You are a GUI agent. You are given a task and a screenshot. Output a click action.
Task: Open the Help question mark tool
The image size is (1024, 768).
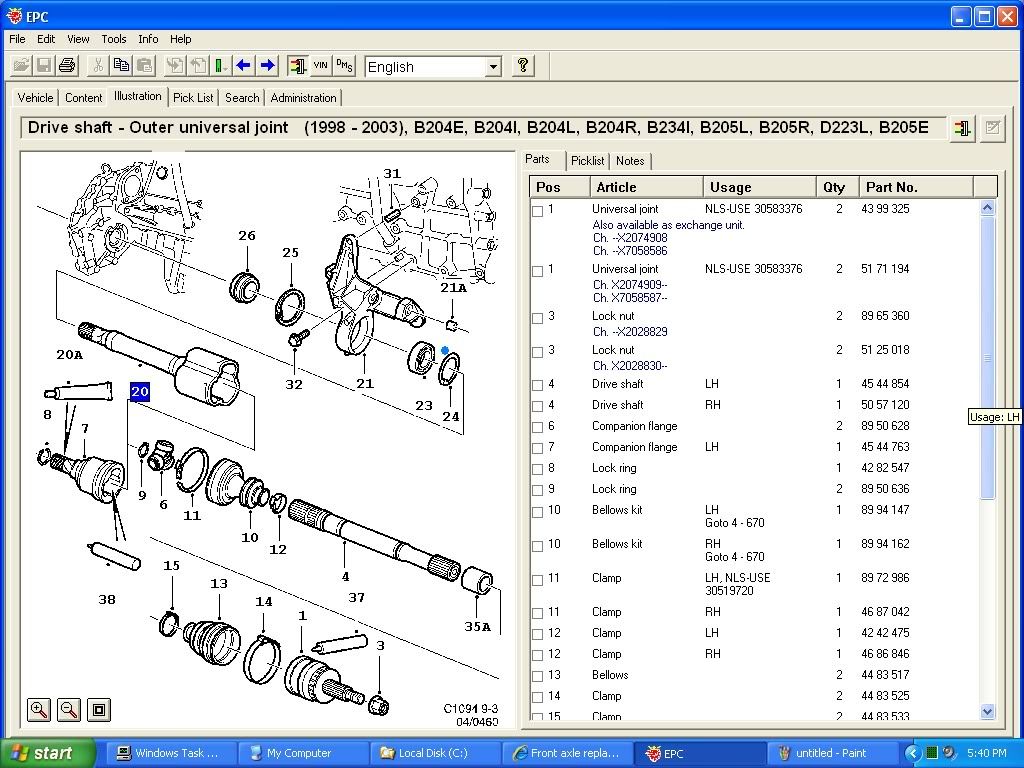coord(523,65)
